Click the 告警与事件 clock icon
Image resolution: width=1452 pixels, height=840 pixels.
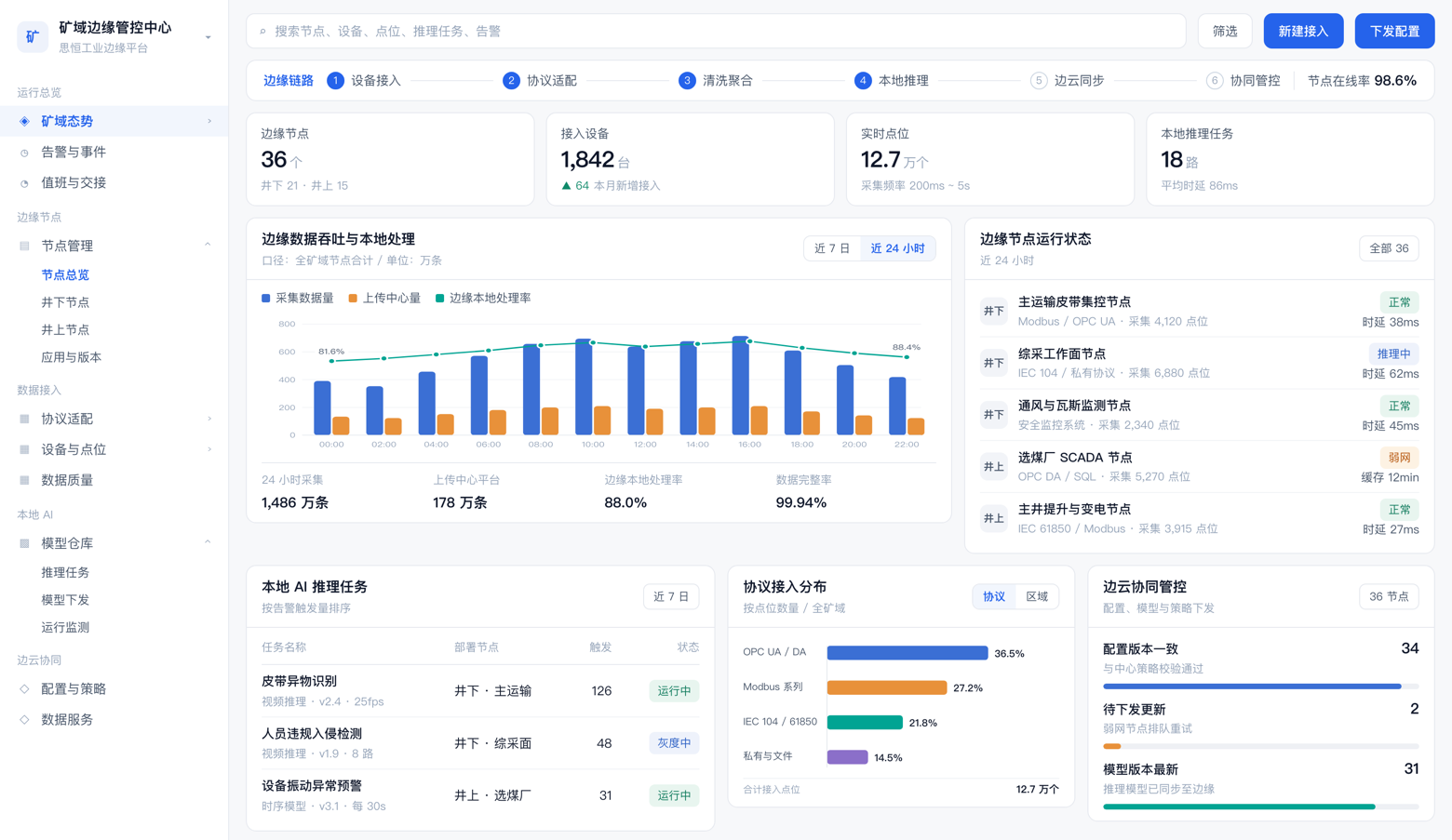click(x=24, y=153)
